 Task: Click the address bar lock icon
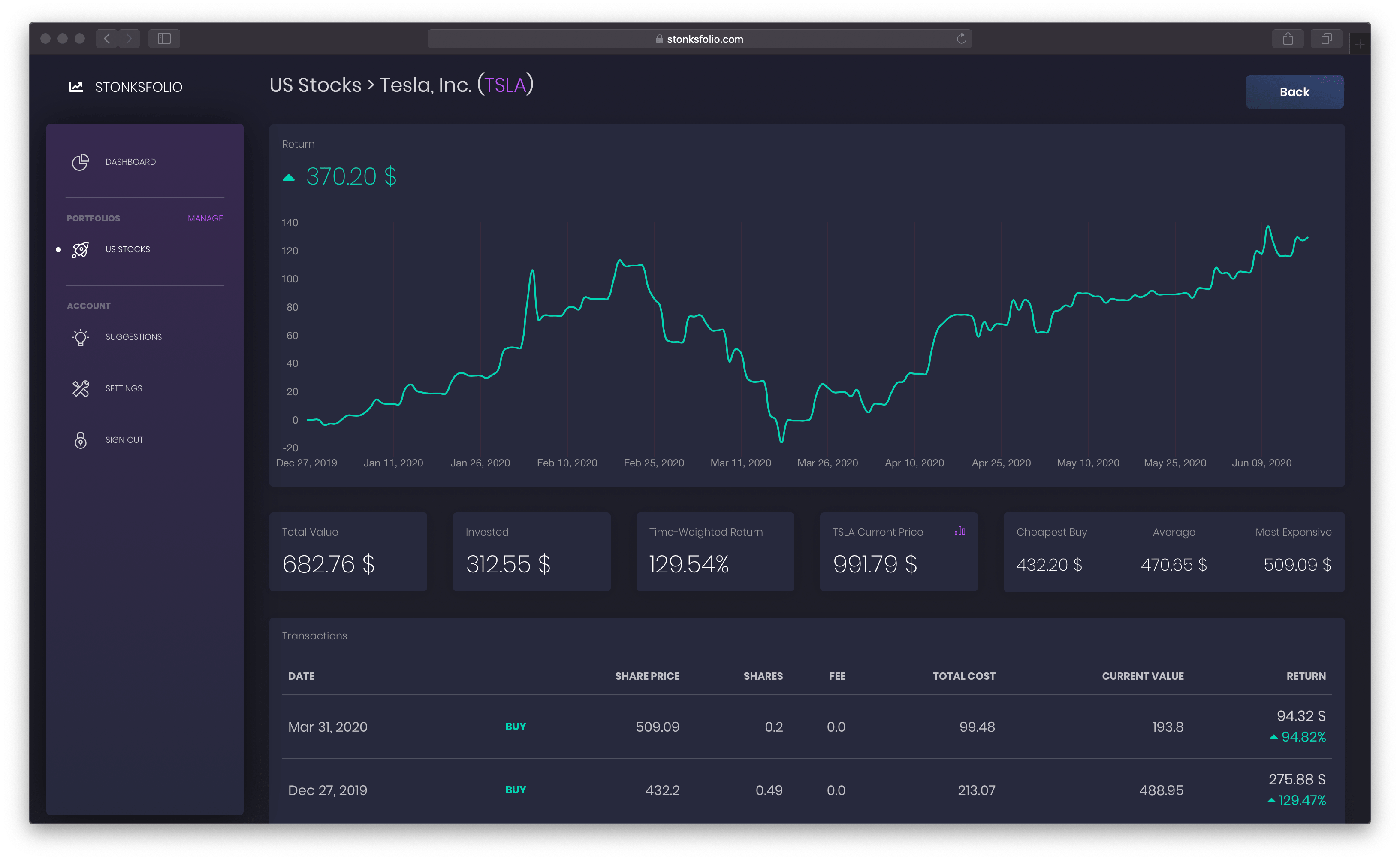[x=659, y=39]
